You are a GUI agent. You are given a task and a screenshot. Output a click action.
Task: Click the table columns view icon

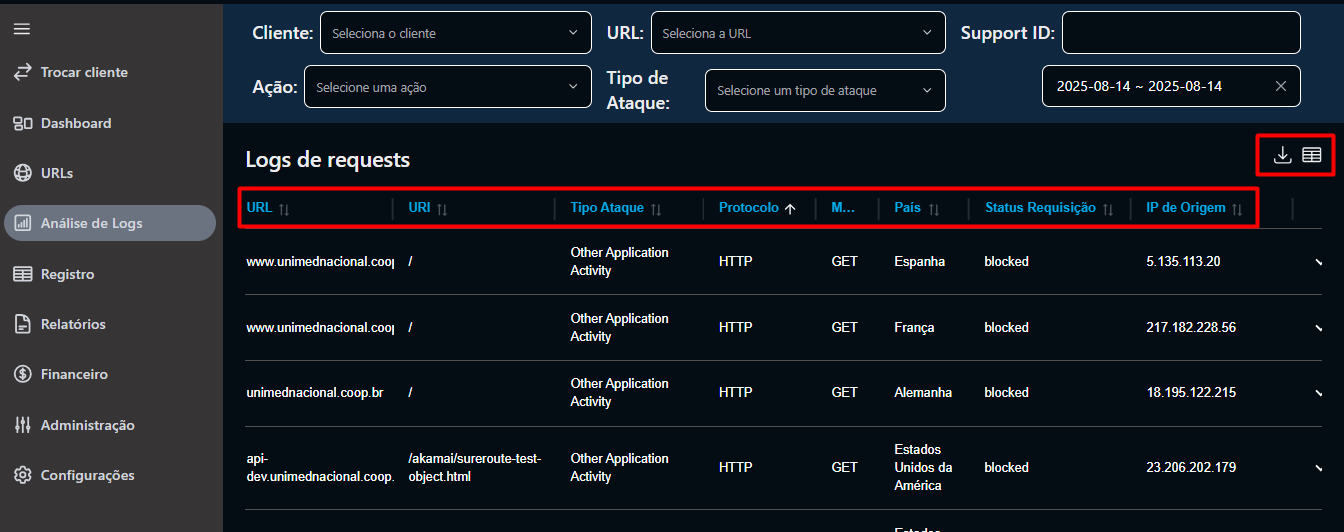click(1312, 155)
